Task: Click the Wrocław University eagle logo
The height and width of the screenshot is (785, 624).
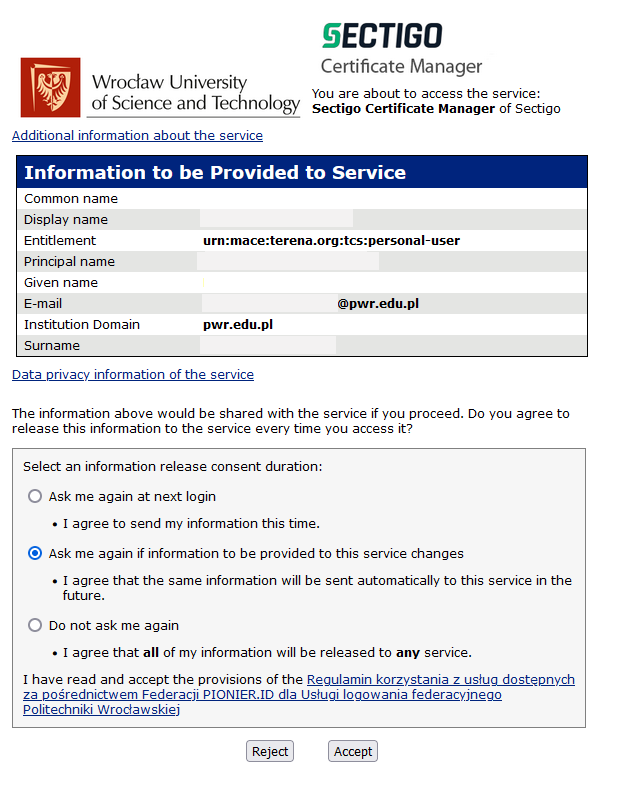Action: (x=50, y=88)
